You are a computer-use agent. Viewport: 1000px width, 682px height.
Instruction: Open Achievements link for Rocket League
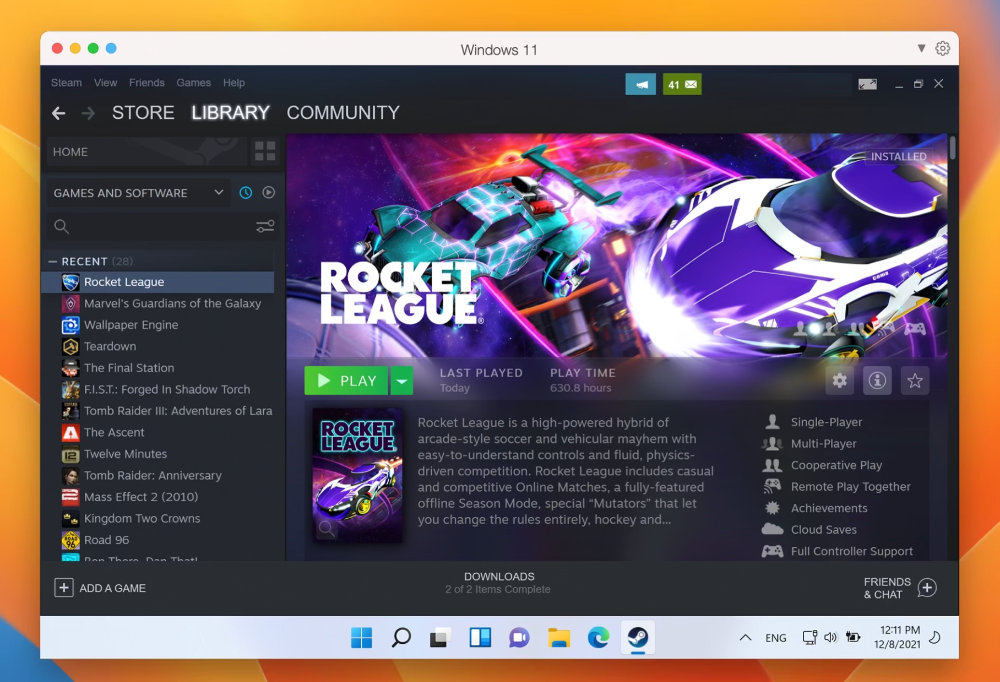tap(829, 508)
